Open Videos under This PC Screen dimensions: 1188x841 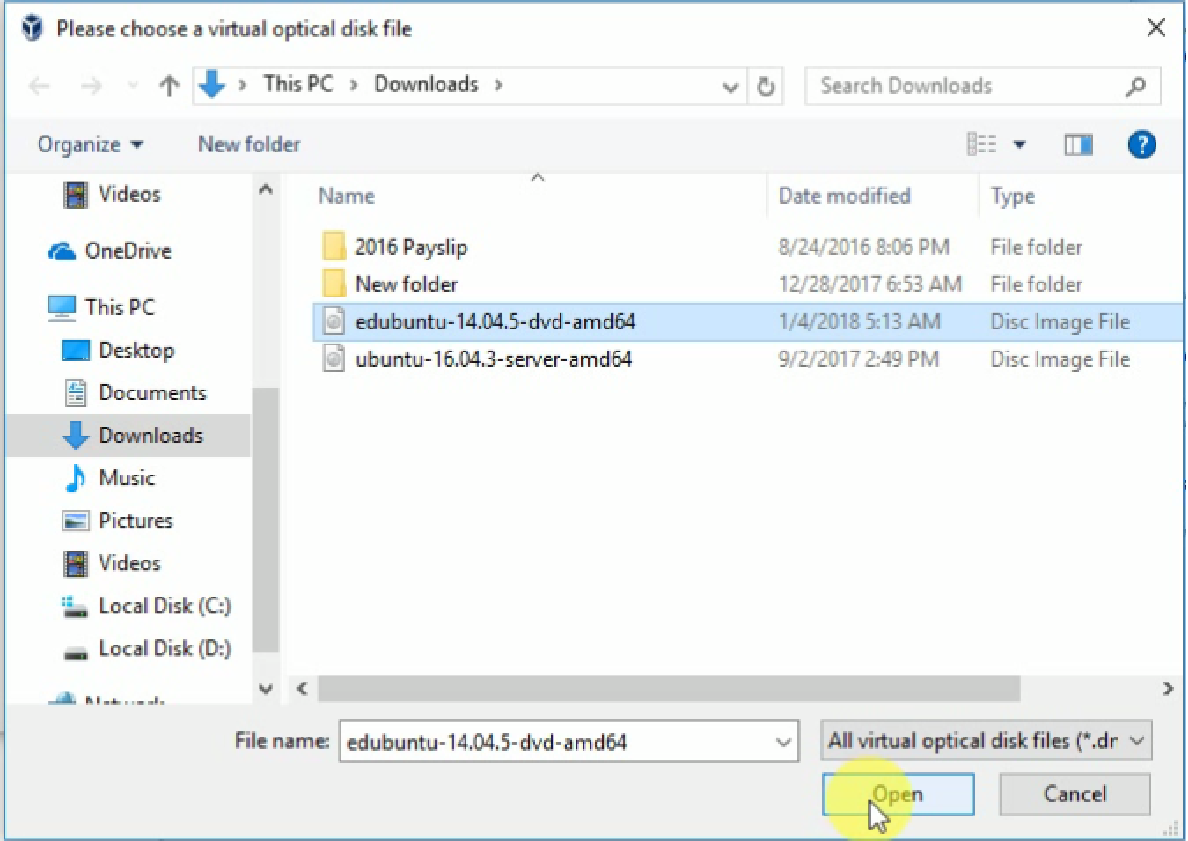coord(129,563)
